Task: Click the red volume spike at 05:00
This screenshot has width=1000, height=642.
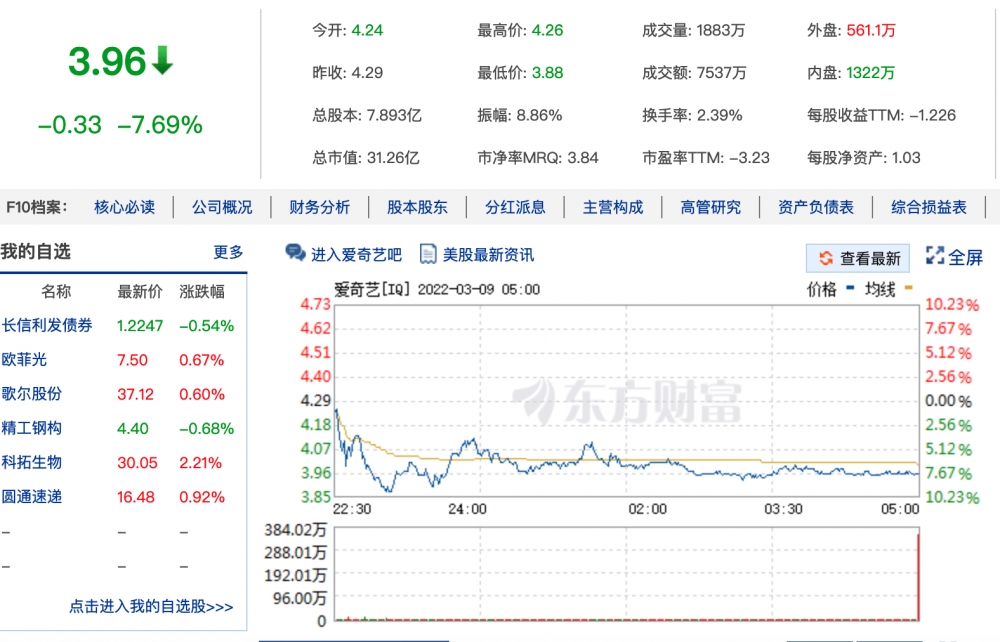Action: (918, 577)
